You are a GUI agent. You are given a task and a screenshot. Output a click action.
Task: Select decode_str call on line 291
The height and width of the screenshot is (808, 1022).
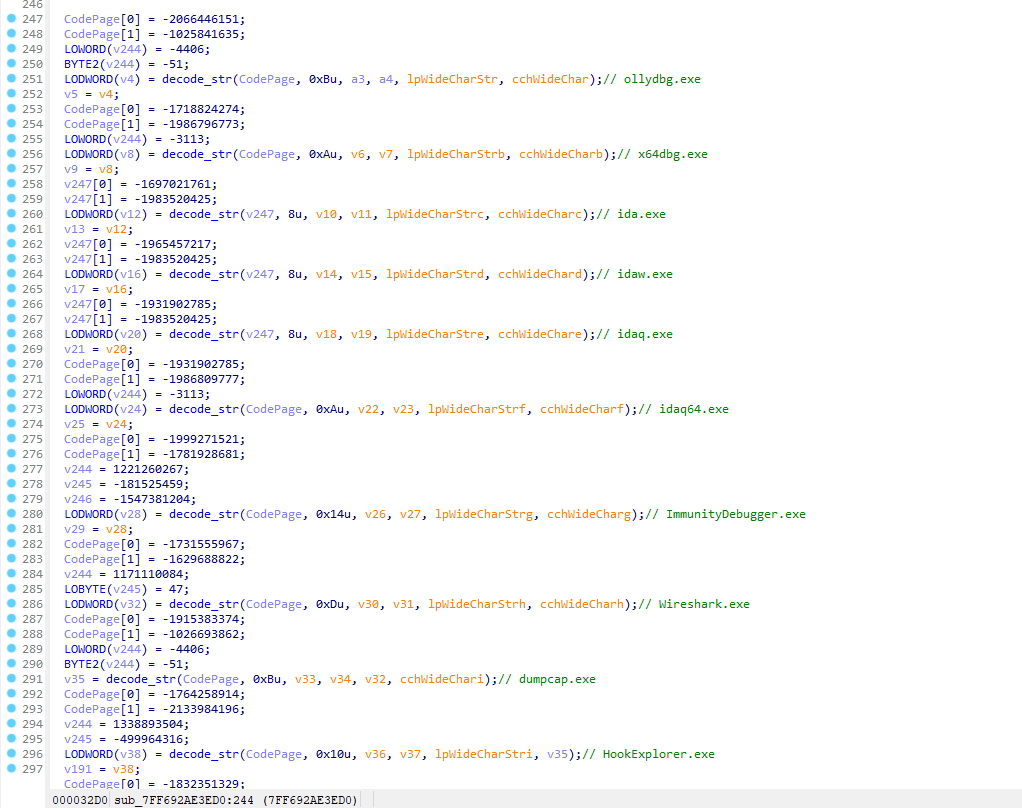(141, 678)
